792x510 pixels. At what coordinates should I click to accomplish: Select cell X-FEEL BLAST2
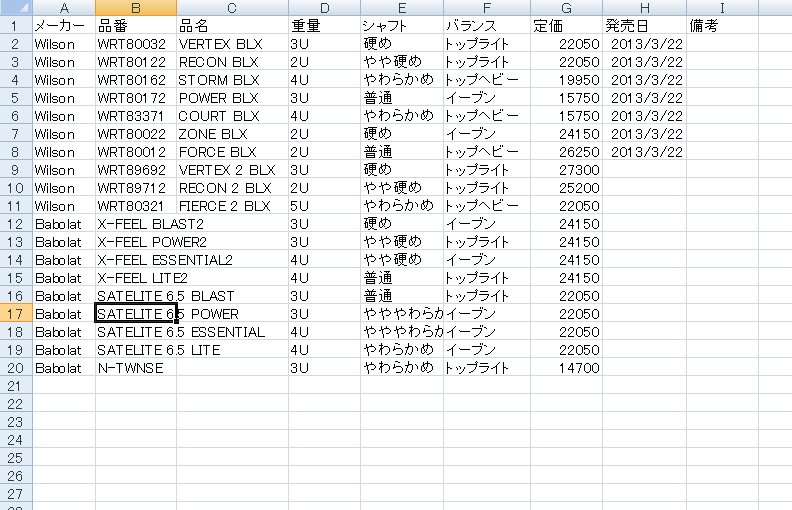[x=136, y=224]
